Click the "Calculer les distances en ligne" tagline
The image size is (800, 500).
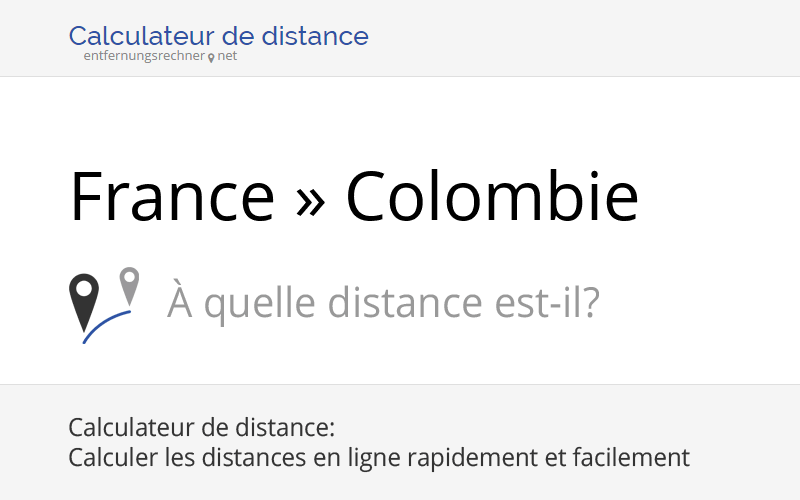[x=235, y=457]
